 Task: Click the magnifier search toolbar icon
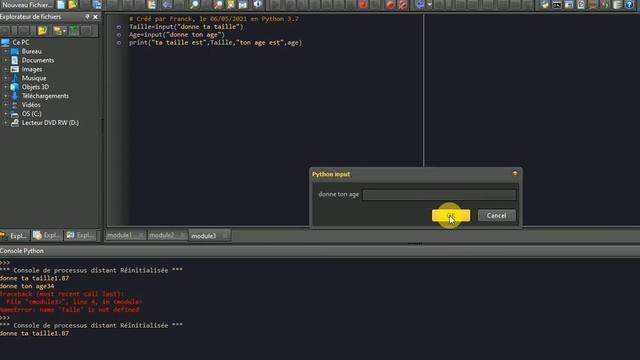(x=195, y=5)
